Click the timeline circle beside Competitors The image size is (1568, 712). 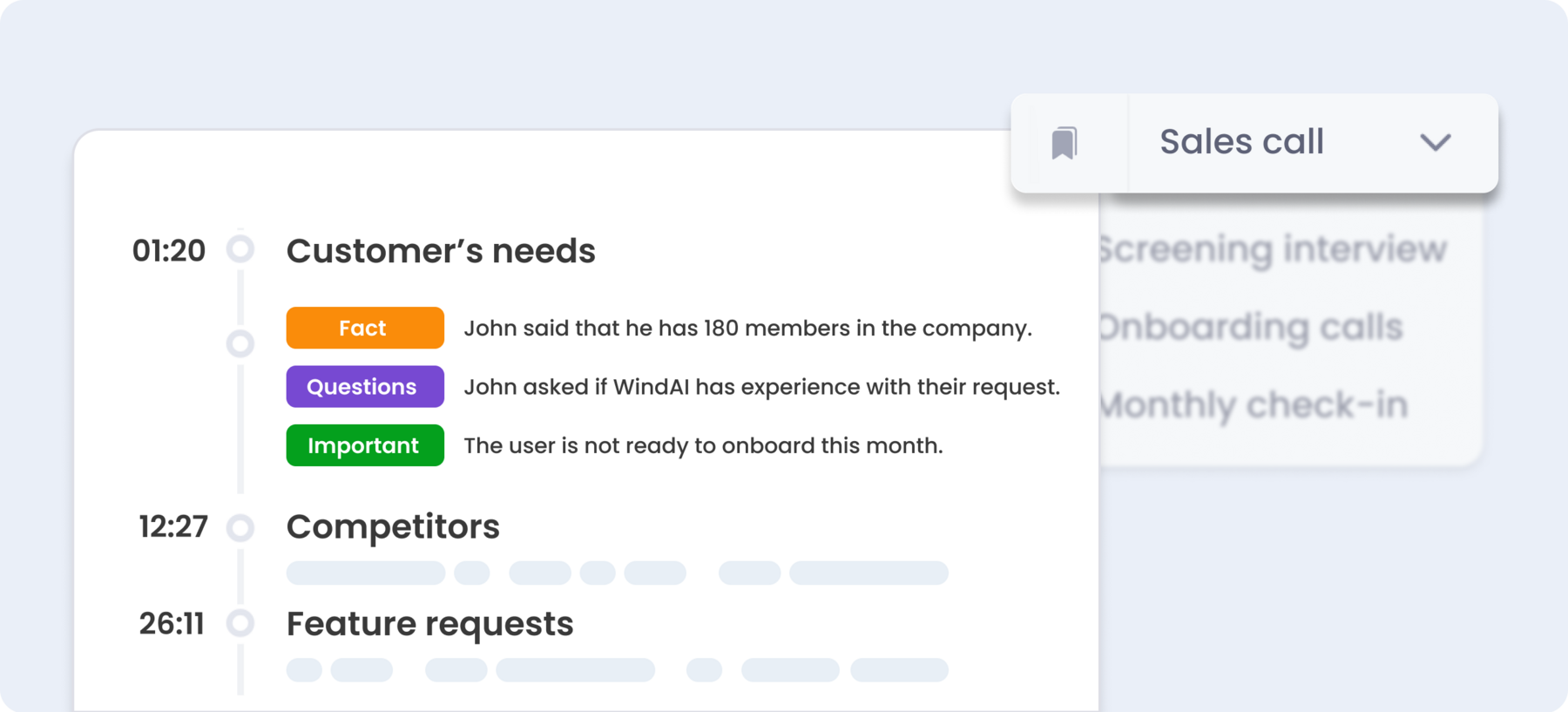[240, 527]
